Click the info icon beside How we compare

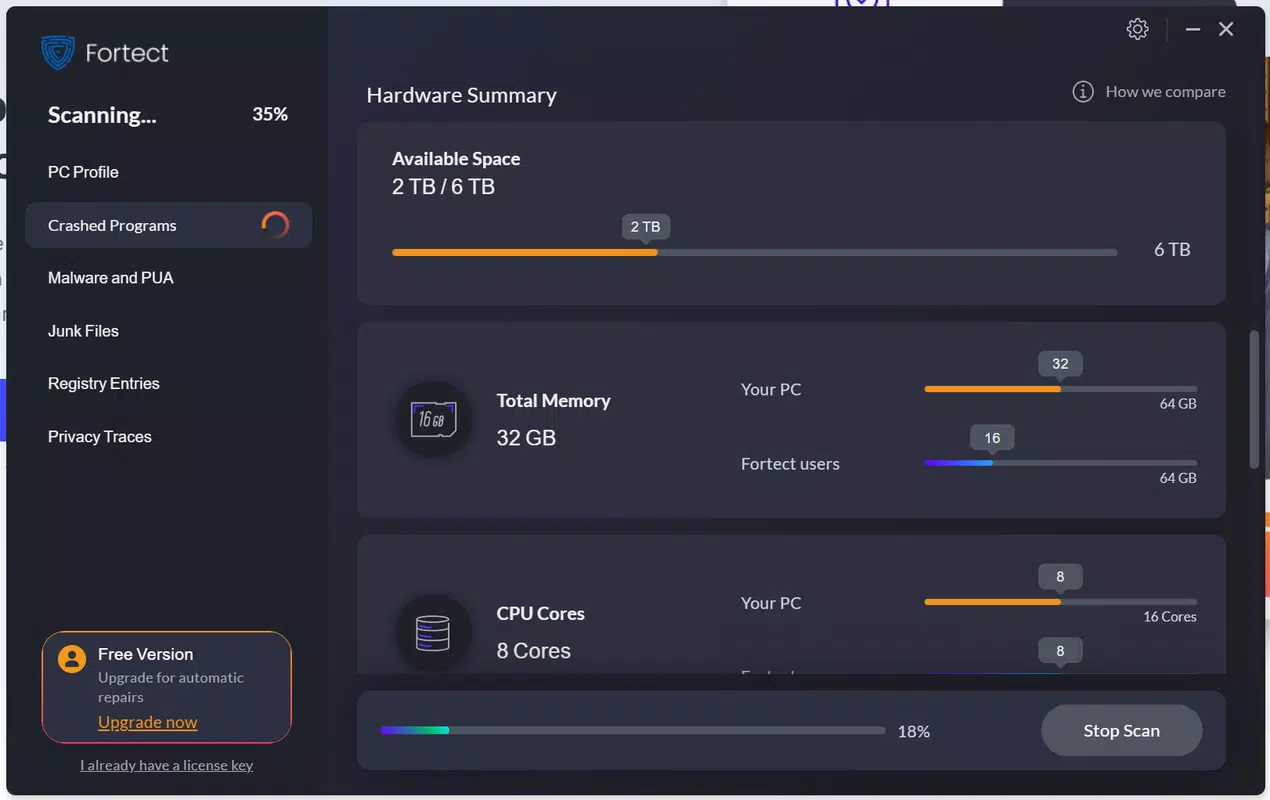tap(1083, 92)
